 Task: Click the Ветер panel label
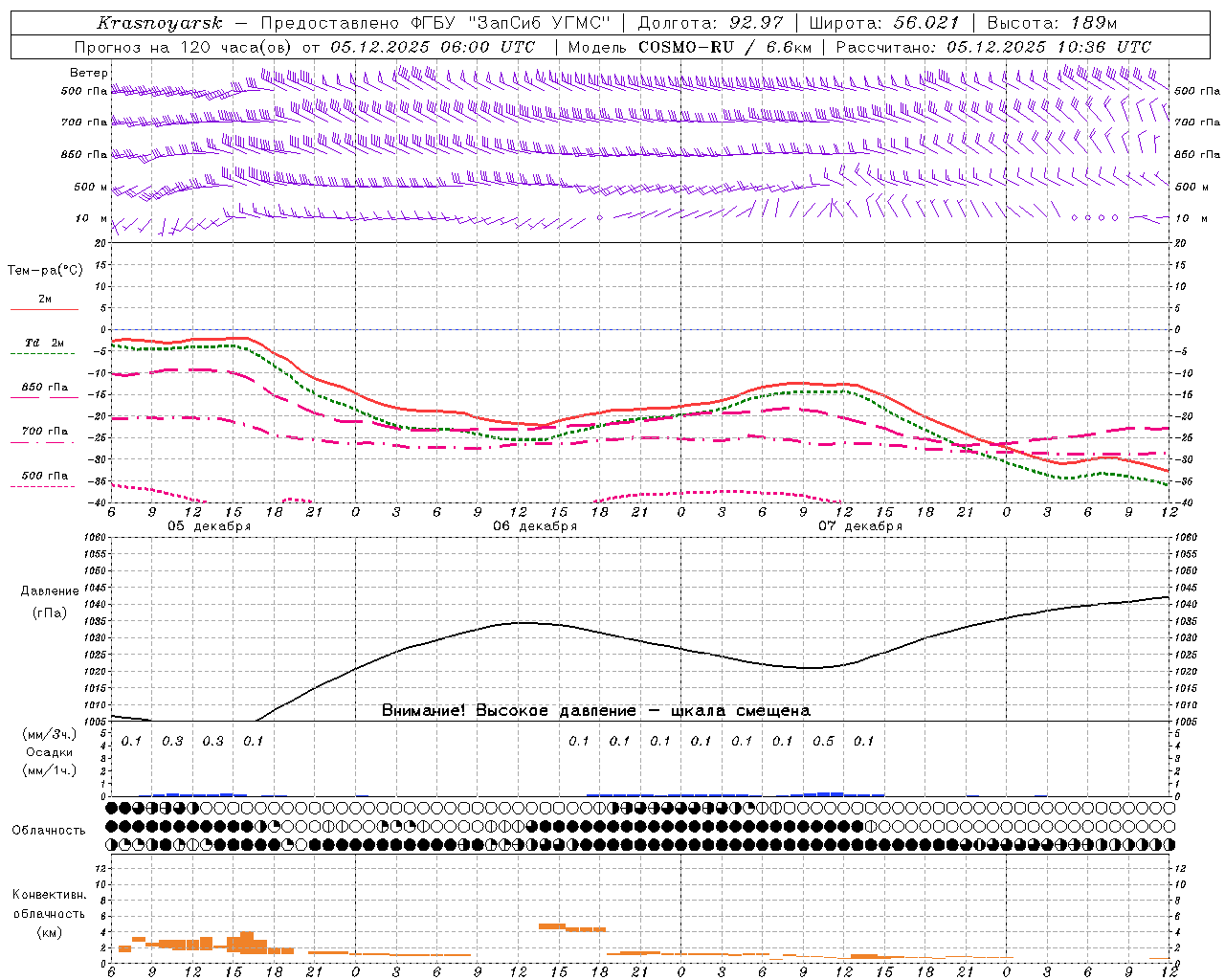pos(89,73)
